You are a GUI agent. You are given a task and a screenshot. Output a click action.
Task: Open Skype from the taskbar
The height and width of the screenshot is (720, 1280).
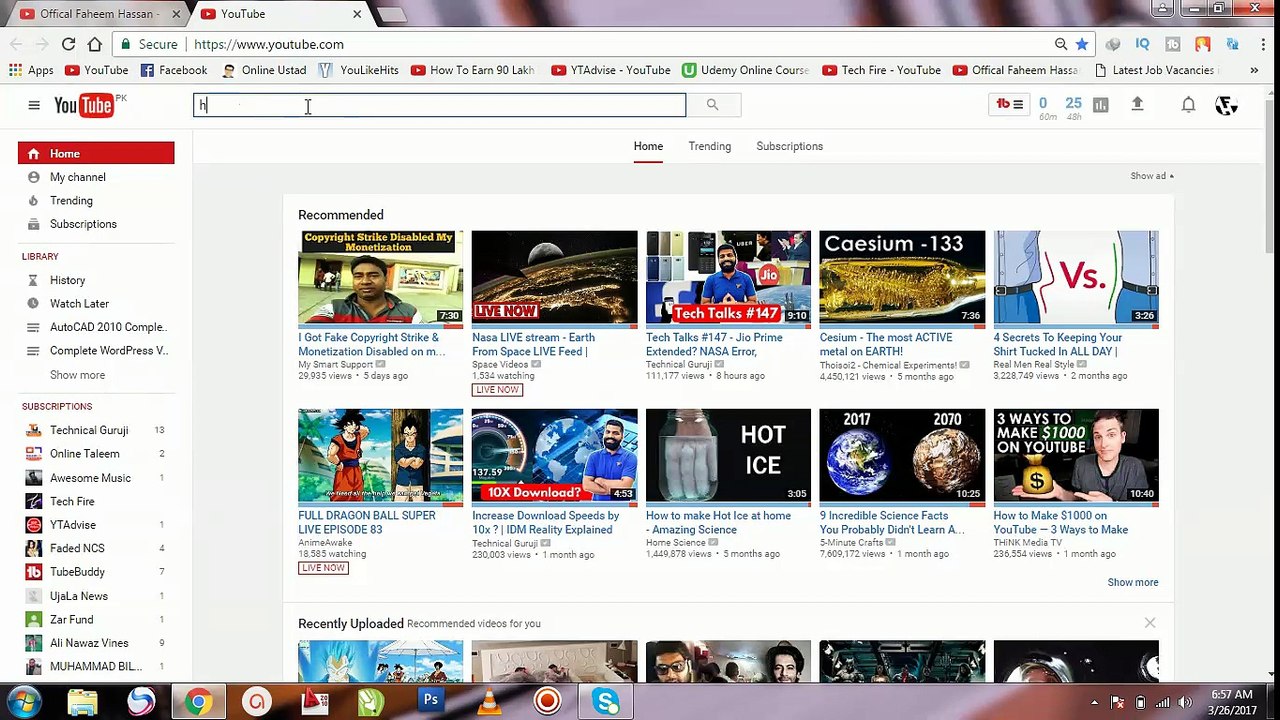606,701
